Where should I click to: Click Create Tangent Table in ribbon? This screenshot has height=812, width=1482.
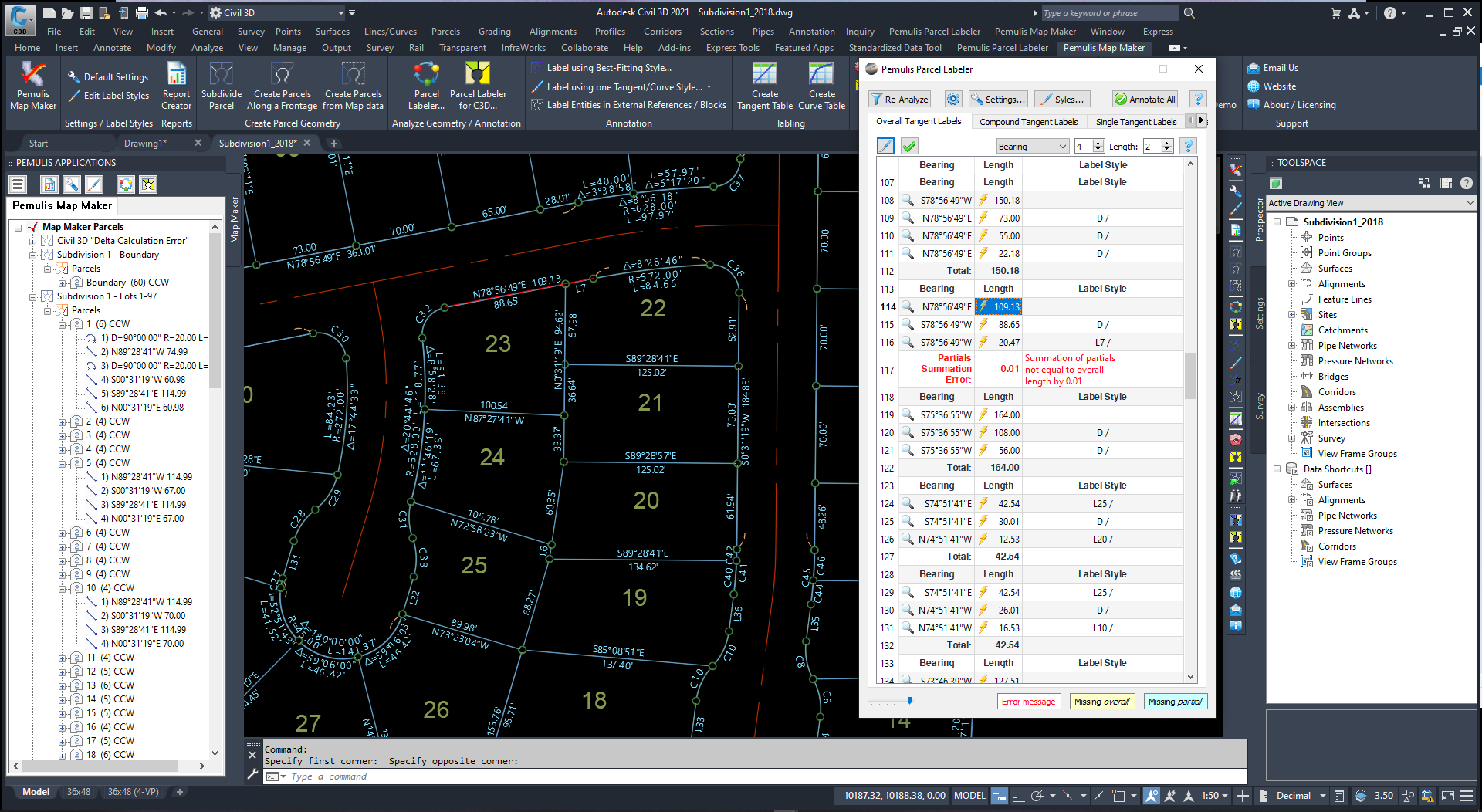[x=764, y=86]
